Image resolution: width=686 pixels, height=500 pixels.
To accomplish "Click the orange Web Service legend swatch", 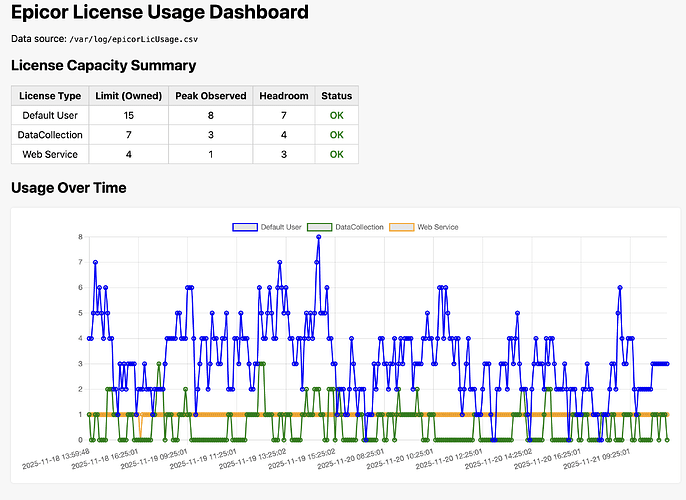I will (x=402, y=227).
